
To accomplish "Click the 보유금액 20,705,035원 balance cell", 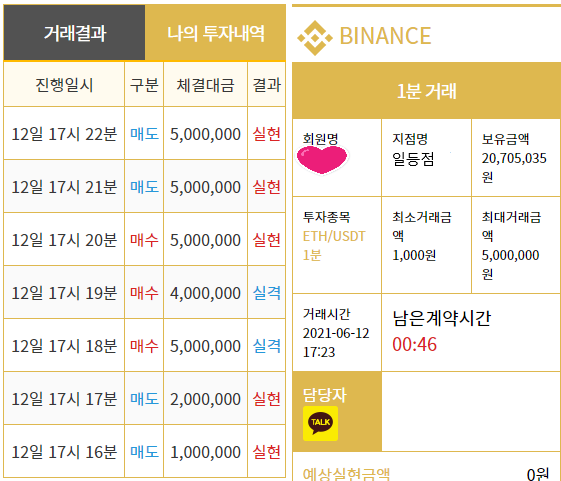I will (516, 157).
